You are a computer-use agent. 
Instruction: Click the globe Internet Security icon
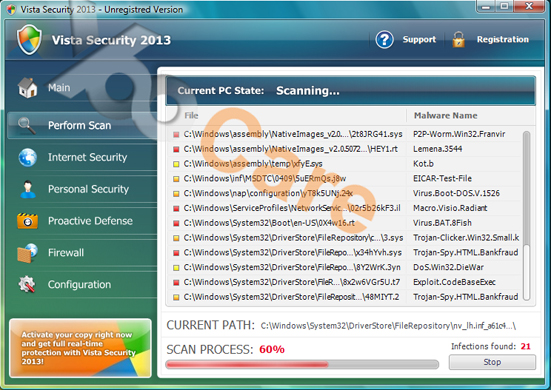[28, 157]
